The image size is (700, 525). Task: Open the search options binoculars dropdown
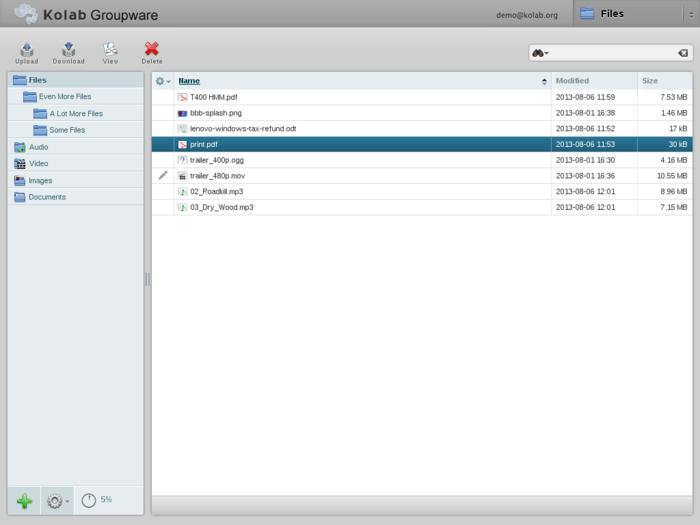point(540,52)
